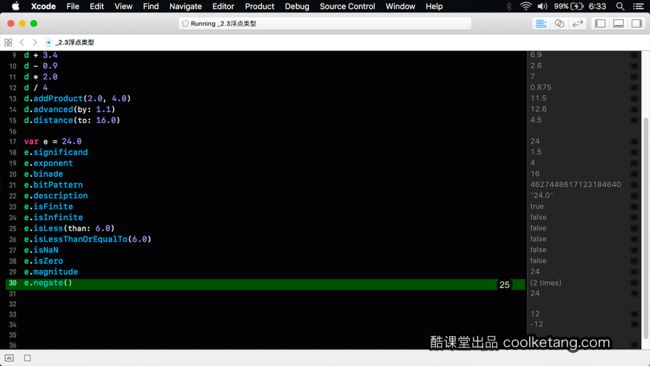Open the Find menu
650x366 pixels.
click(150, 6)
